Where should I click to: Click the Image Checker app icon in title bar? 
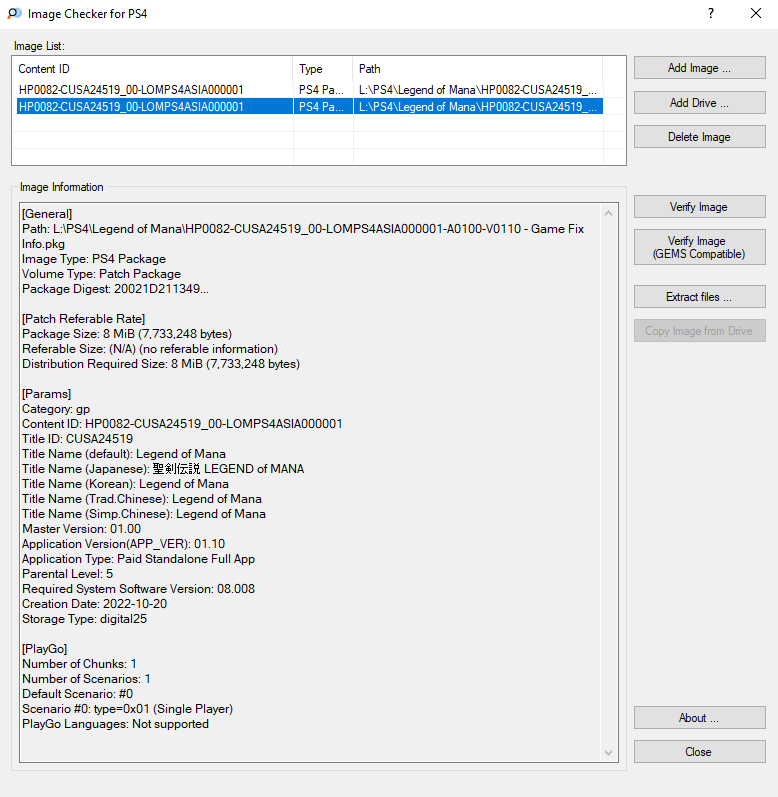pyautogui.click(x=14, y=13)
